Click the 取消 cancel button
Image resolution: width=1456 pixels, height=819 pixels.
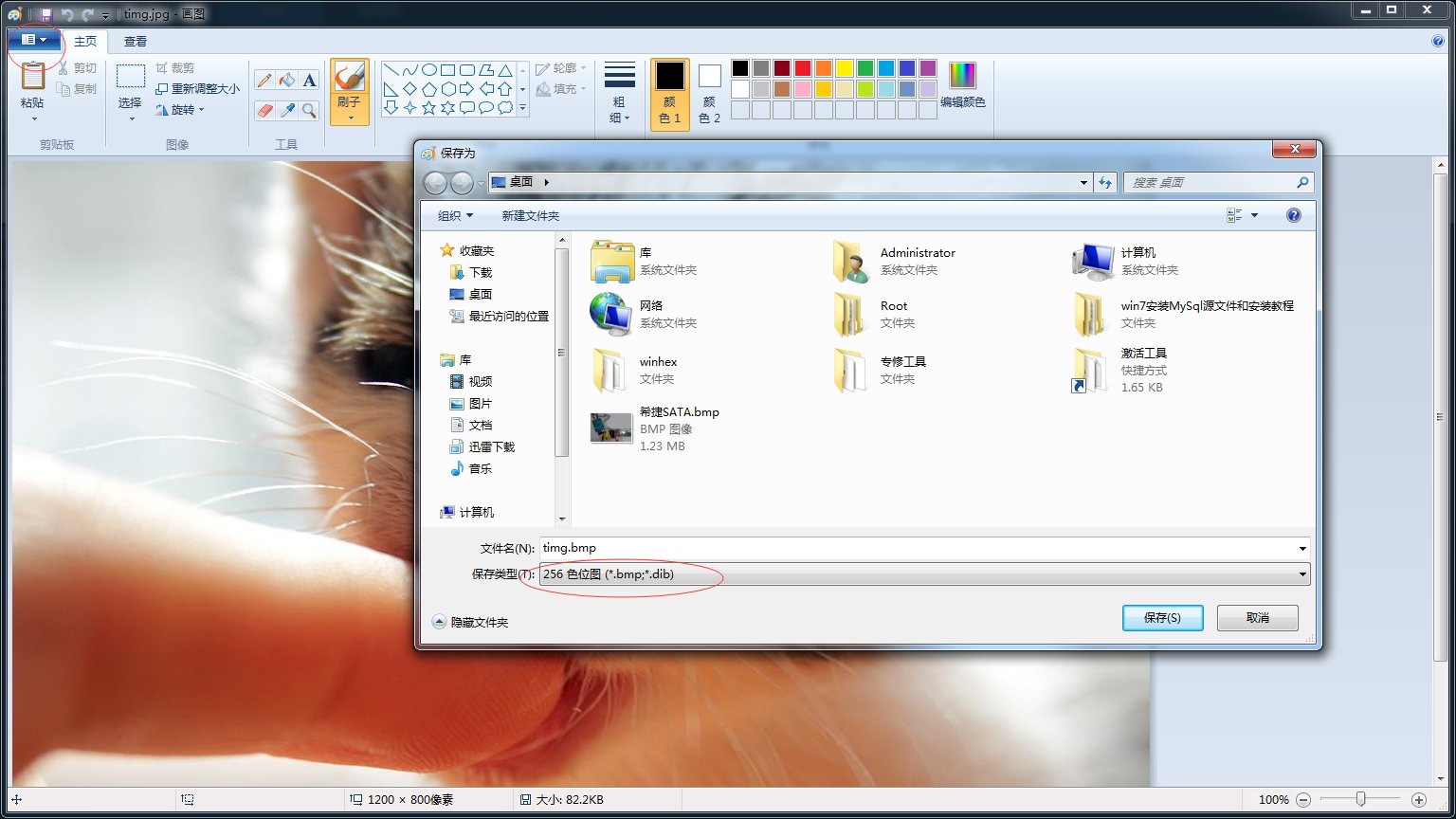[x=1257, y=618]
